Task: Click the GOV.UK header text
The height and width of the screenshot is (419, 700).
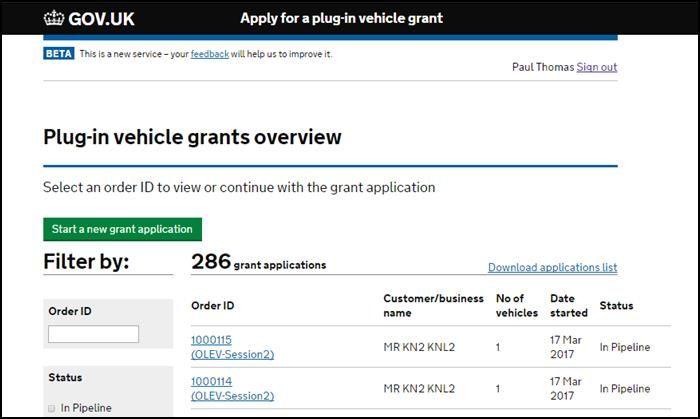Action: coord(101,19)
